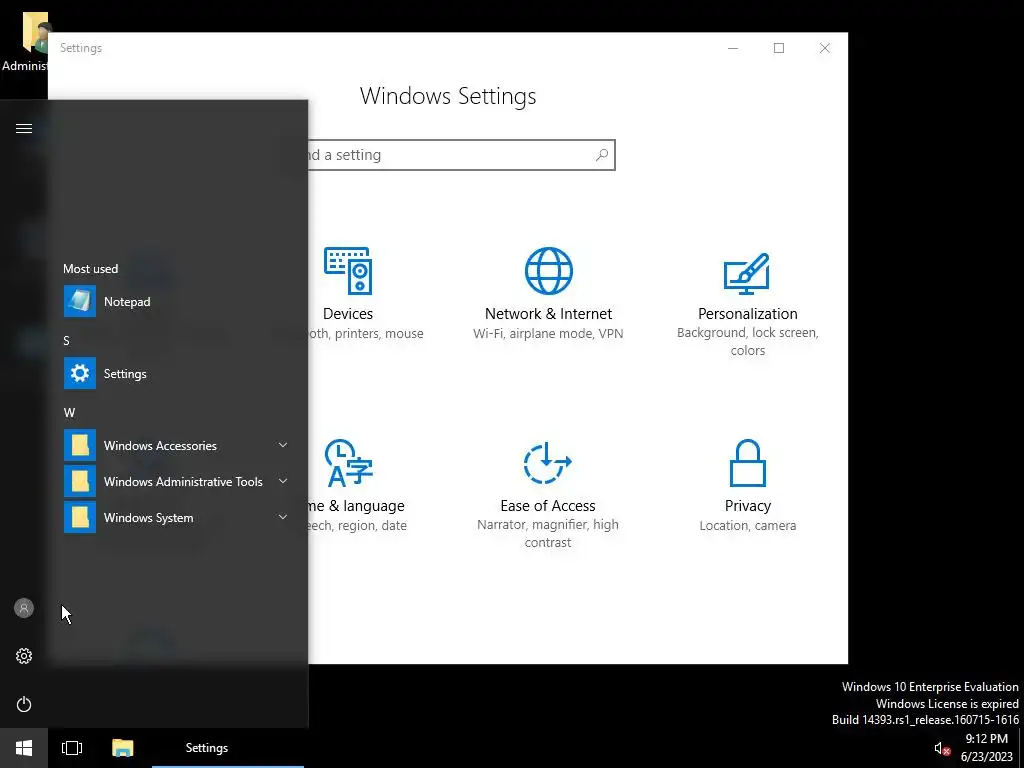Maximize the Settings window
This screenshot has width=1024, height=768.
pos(778,48)
